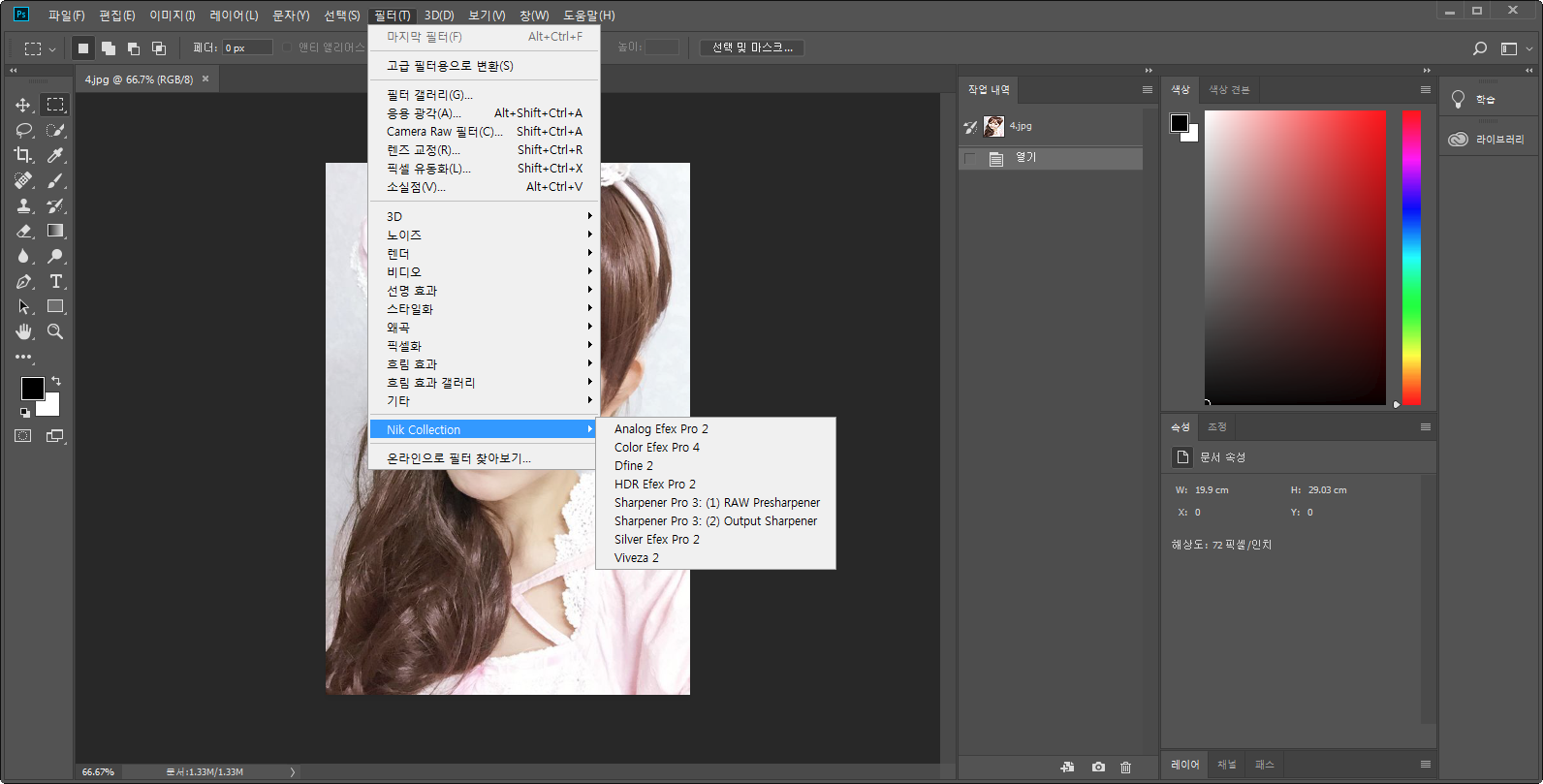
Task: Choose Silver Efex Pro 2 filter
Action: [715, 539]
